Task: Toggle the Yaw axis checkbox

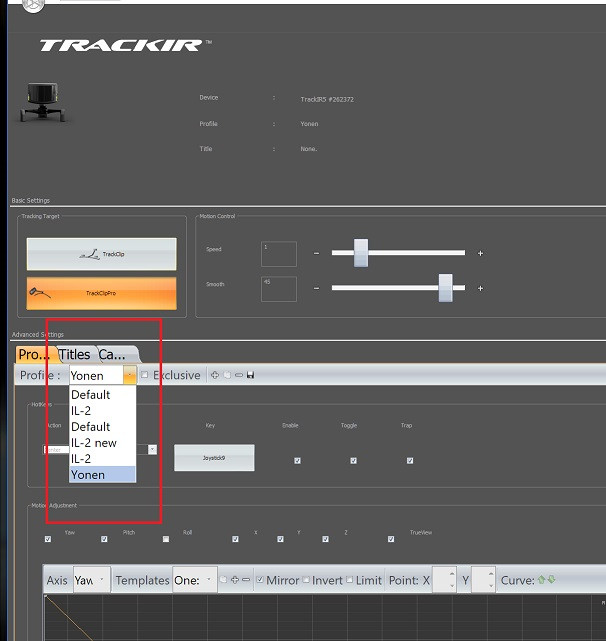Action: 48,539
